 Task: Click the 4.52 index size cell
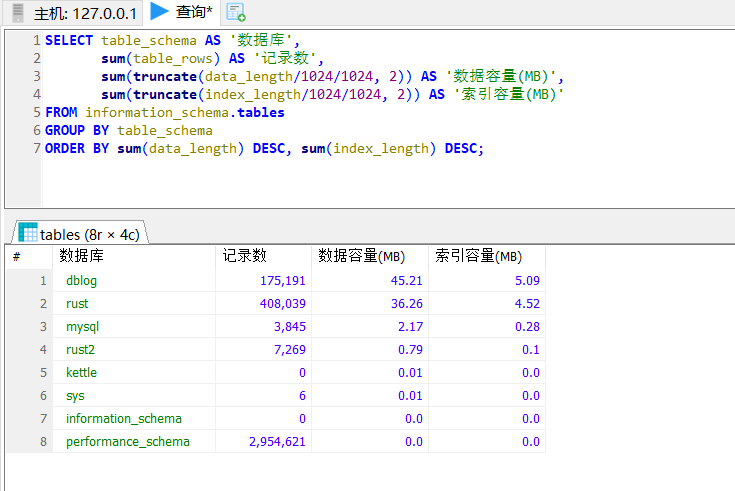[x=487, y=303]
